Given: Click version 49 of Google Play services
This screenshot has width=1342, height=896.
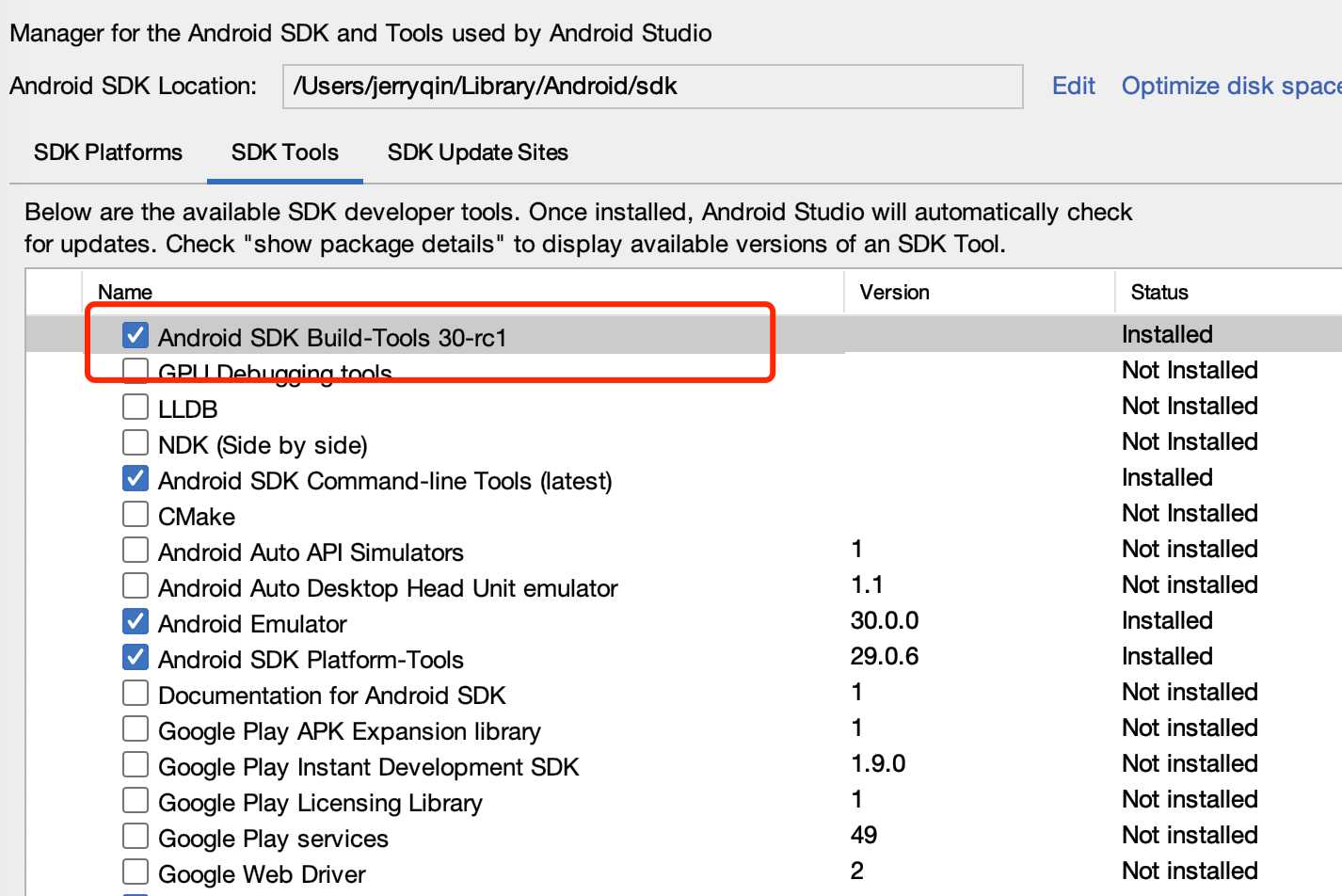Looking at the screenshot, I should (x=864, y=835).
